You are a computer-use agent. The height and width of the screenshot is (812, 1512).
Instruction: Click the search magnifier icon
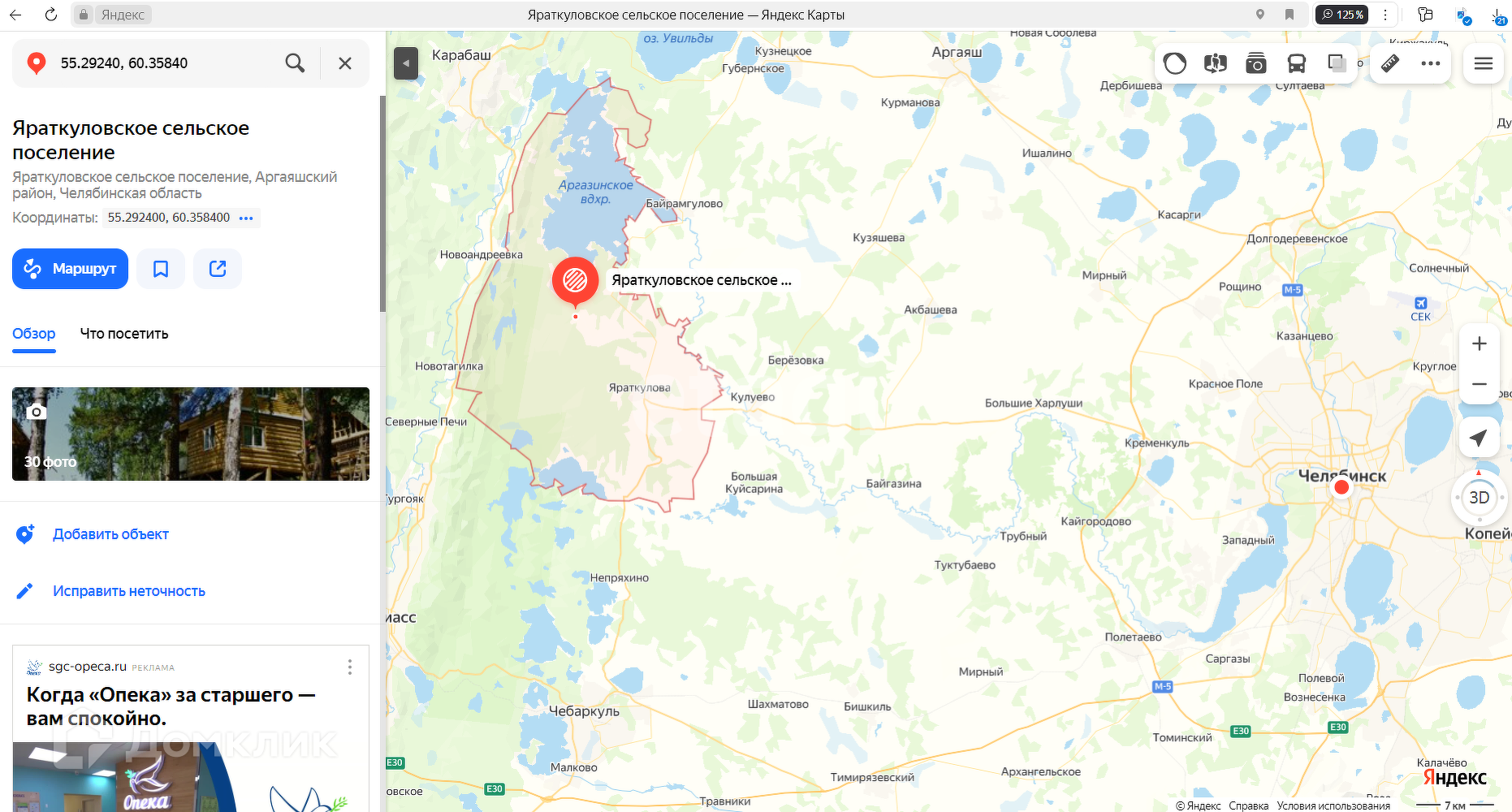[x=295, y=63]
